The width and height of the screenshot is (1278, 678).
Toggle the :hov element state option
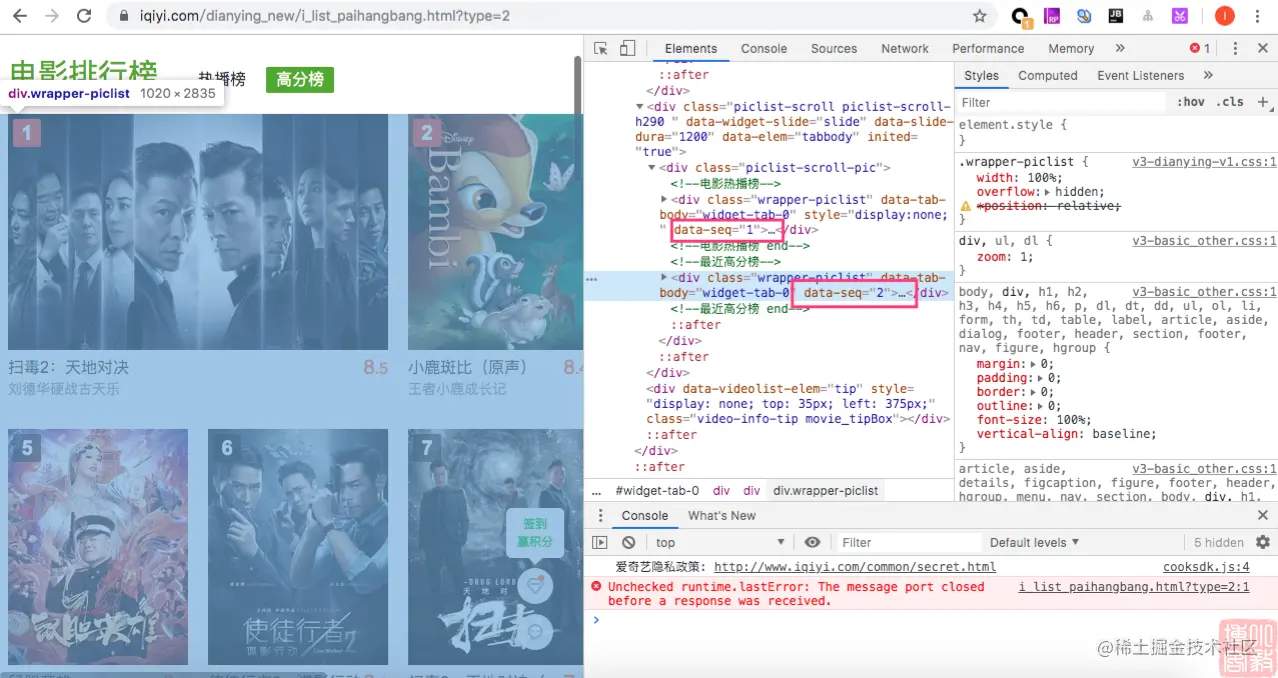(1191, 102)
